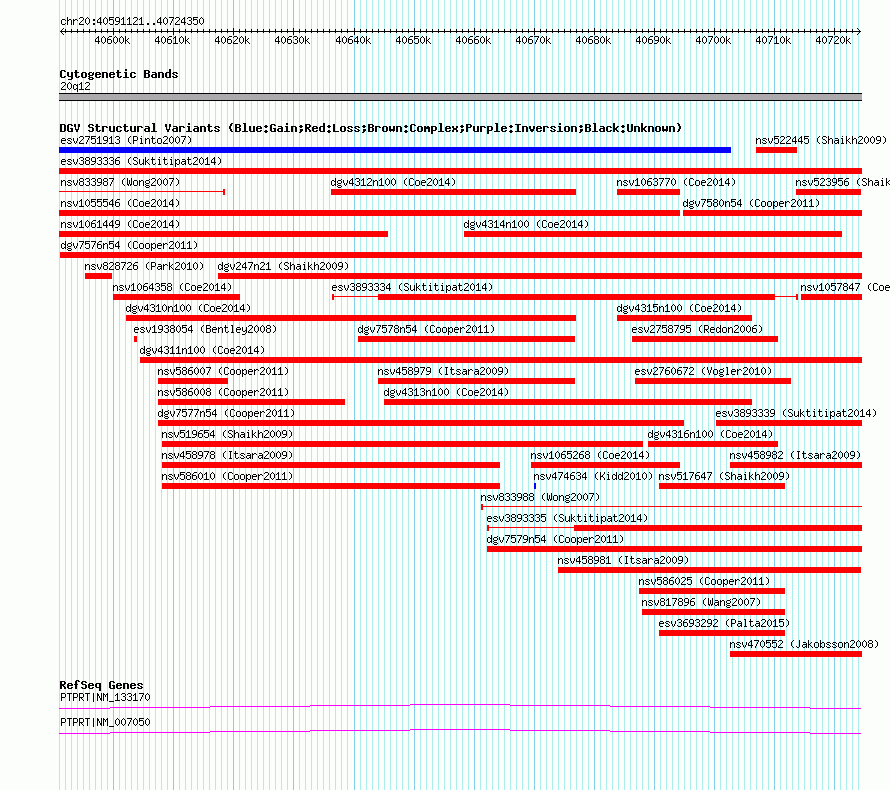Viewport: 890px width, 790px height.
Task: Open PTPRT|NM_133170 RefSeq gene
Action: (105, 697)
